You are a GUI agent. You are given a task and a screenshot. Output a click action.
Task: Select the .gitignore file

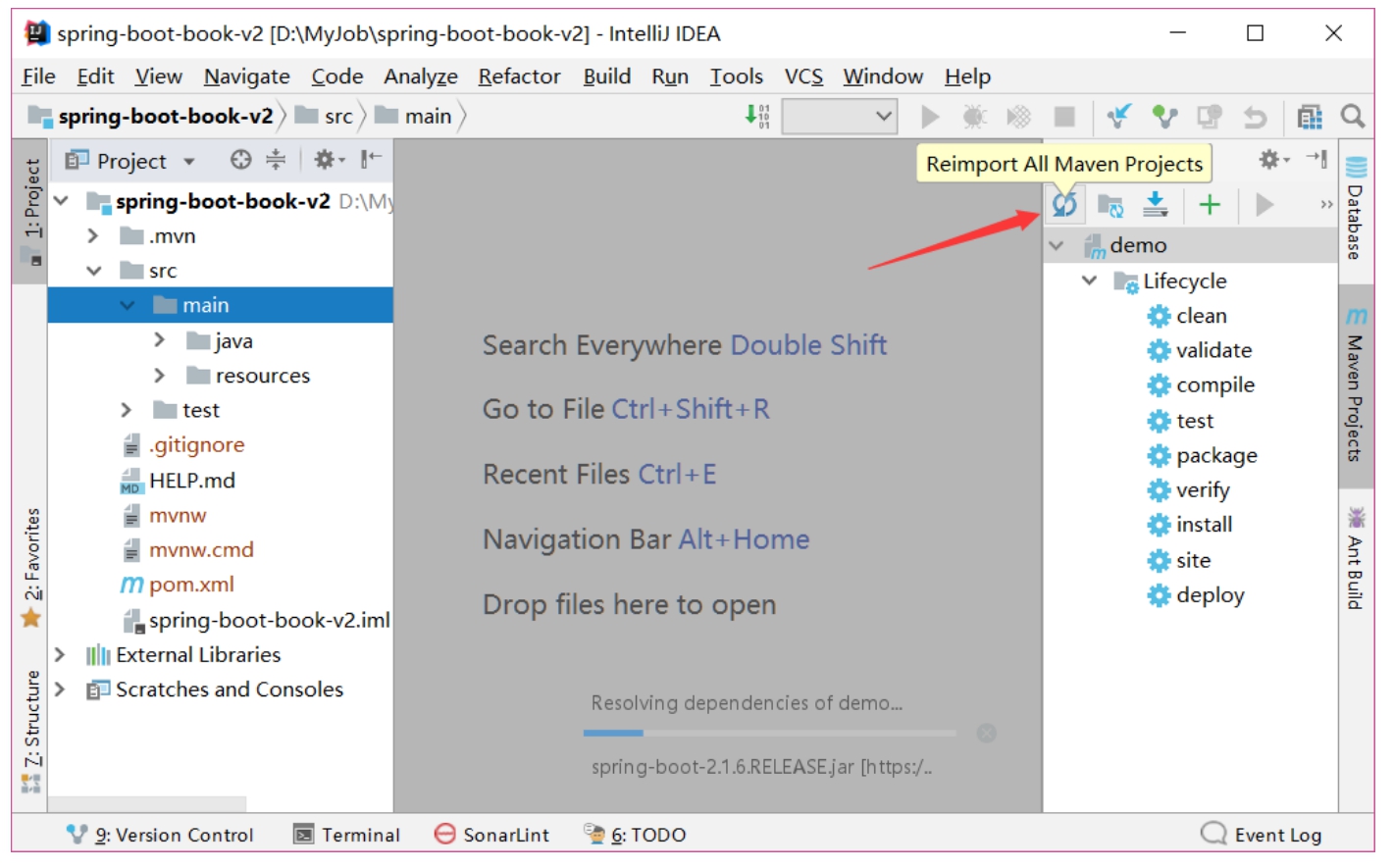coord(183,445)
